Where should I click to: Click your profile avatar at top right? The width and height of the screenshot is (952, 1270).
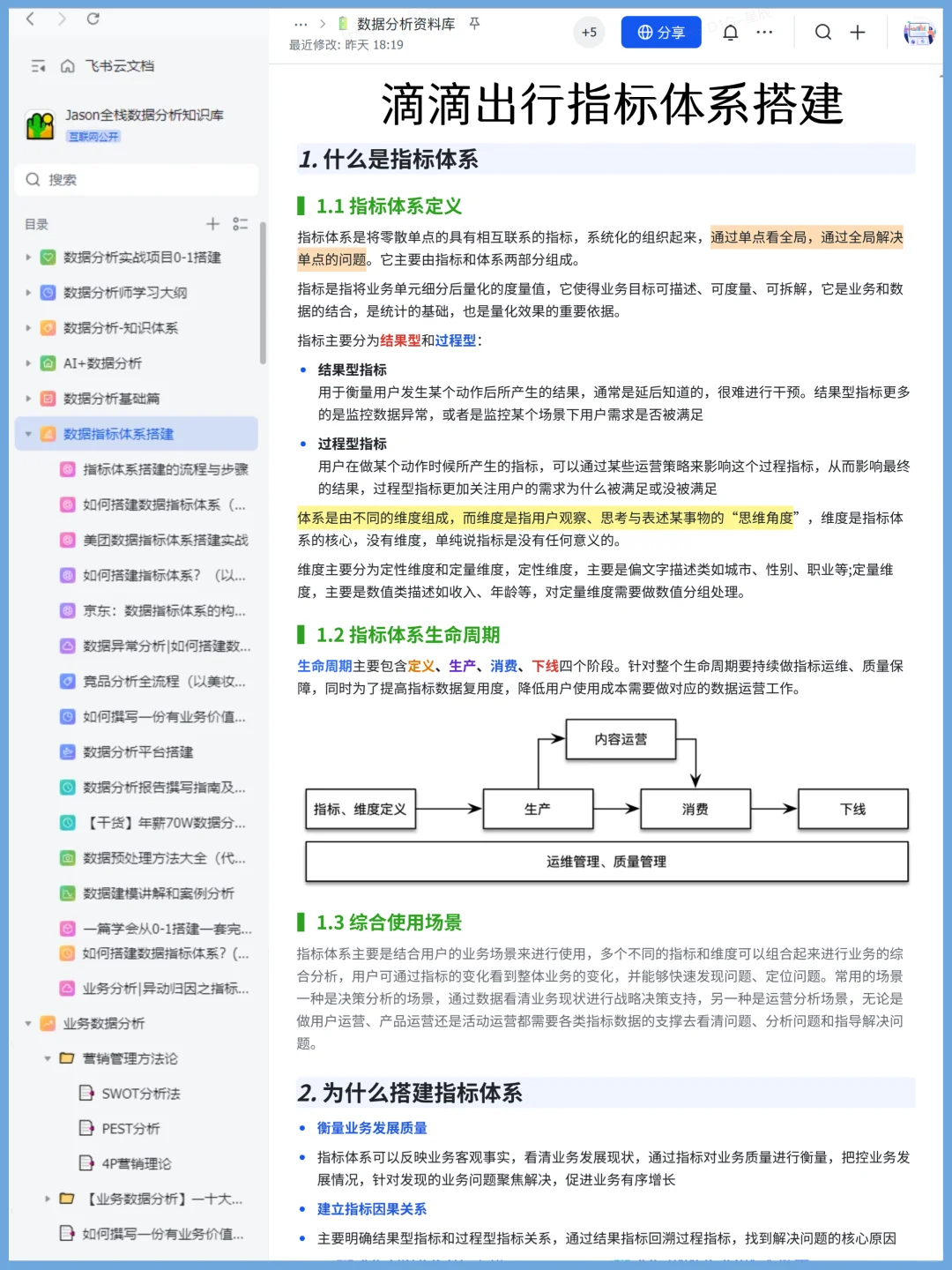point(919,33)
